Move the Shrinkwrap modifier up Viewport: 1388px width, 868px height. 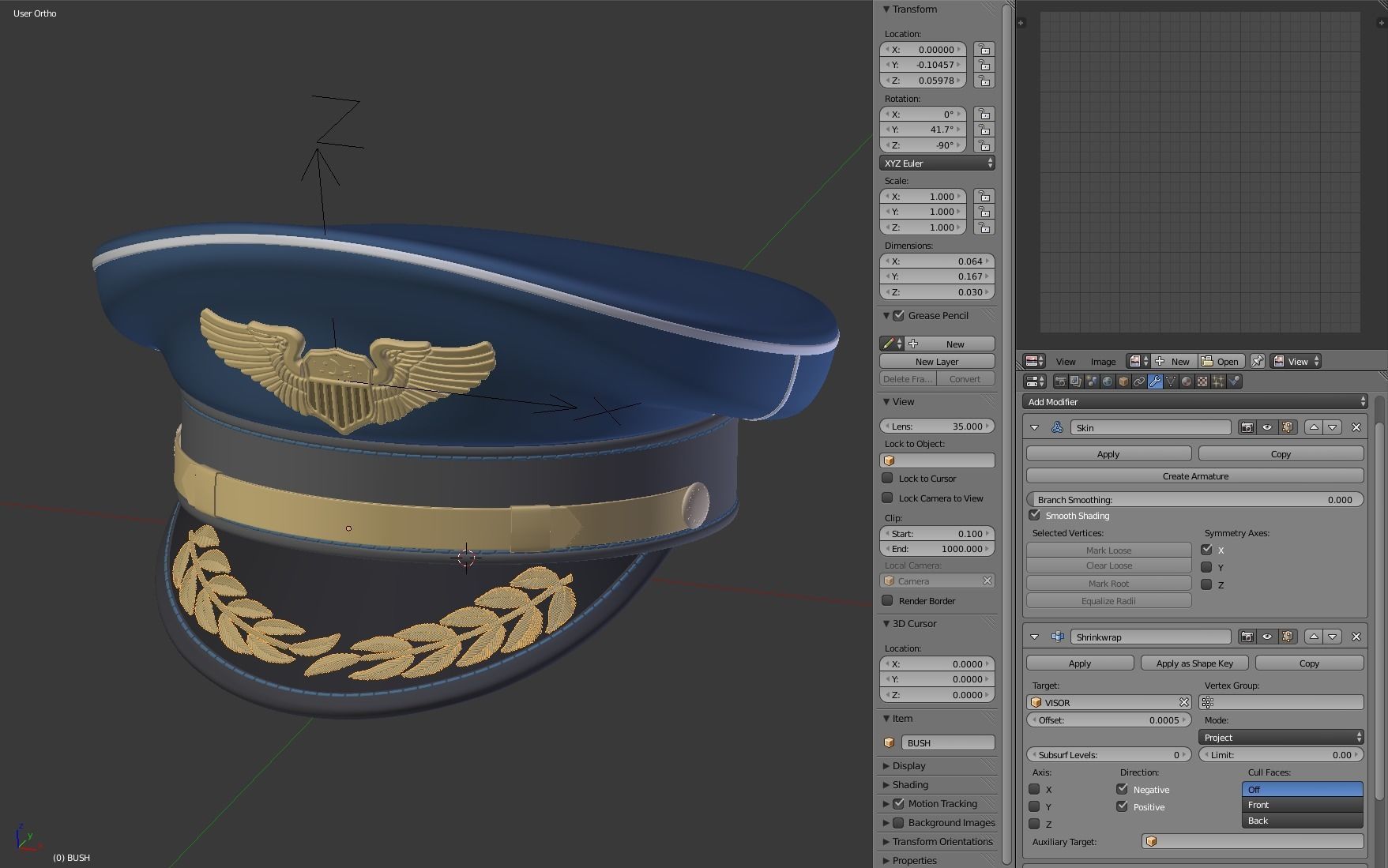tap(1314, 637)
